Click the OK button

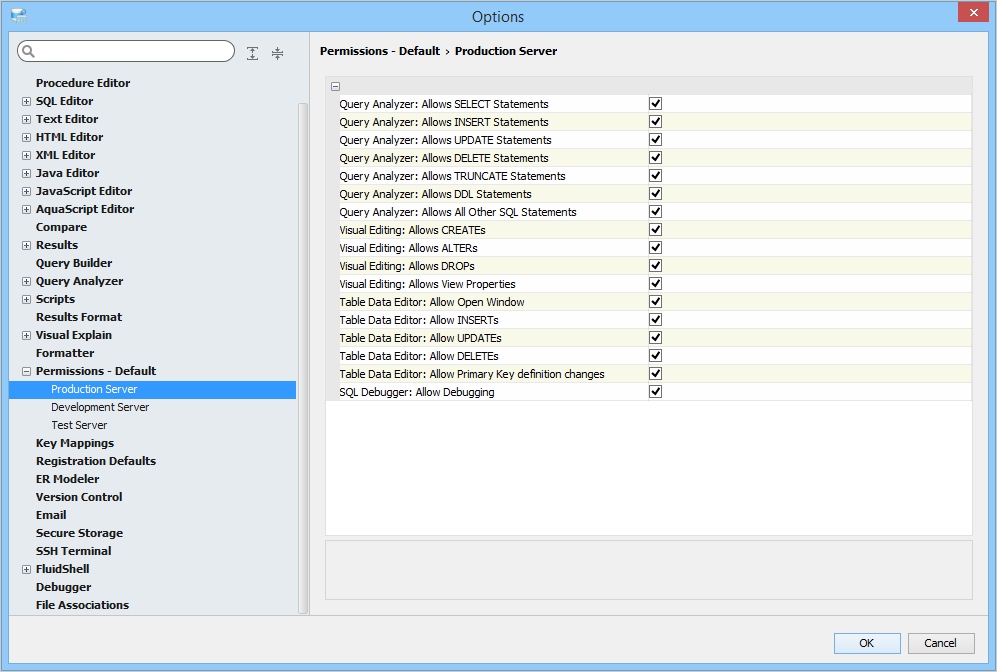pyautogui.click(x=867, y=643)
